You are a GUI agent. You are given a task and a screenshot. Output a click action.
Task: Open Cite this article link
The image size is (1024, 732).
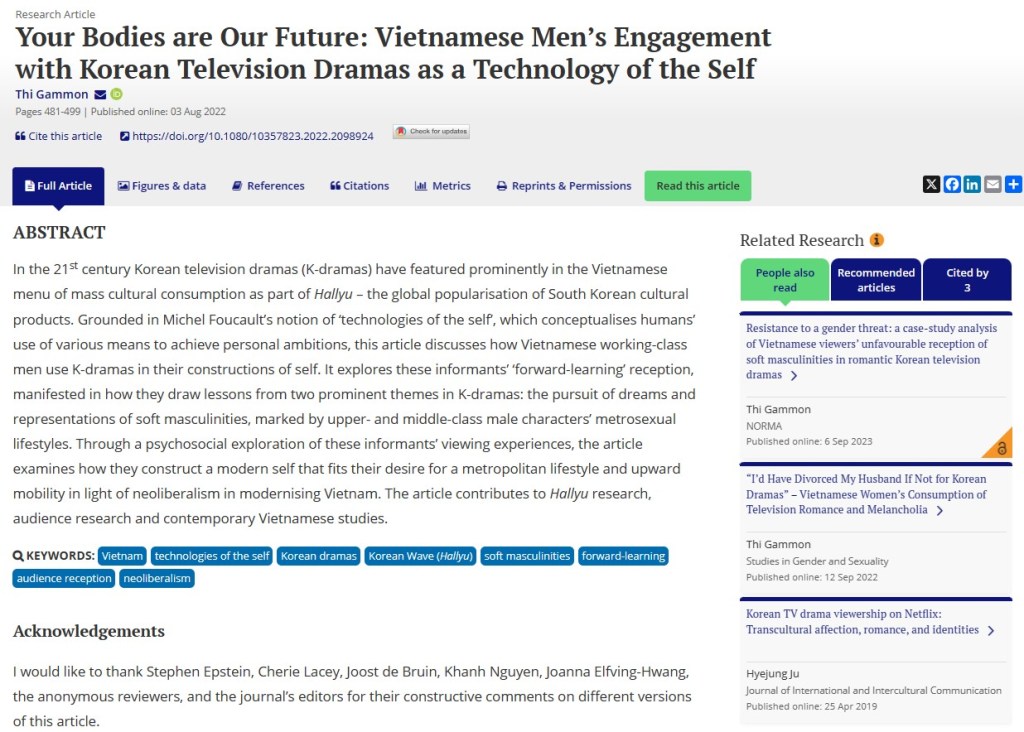[59, 136]
